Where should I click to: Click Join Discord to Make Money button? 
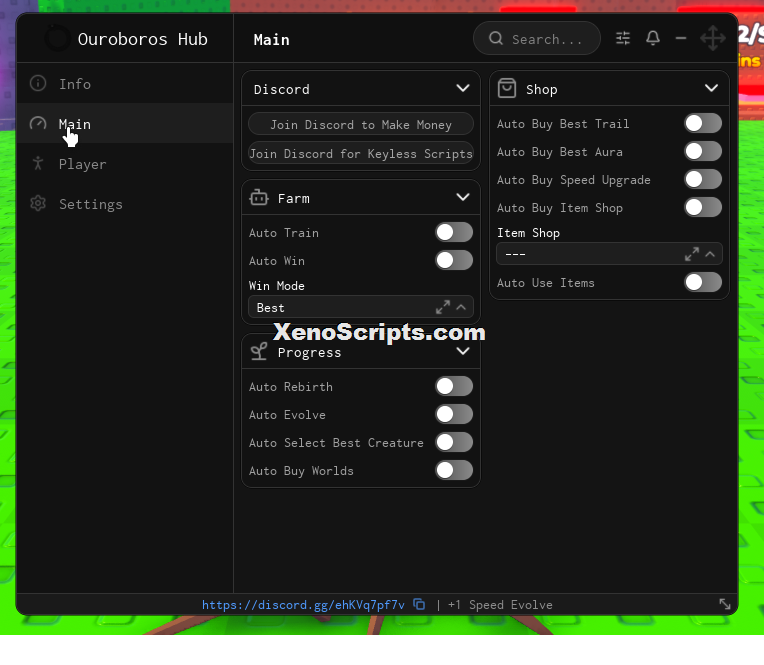pyautogui.click(x=361, y=125)
